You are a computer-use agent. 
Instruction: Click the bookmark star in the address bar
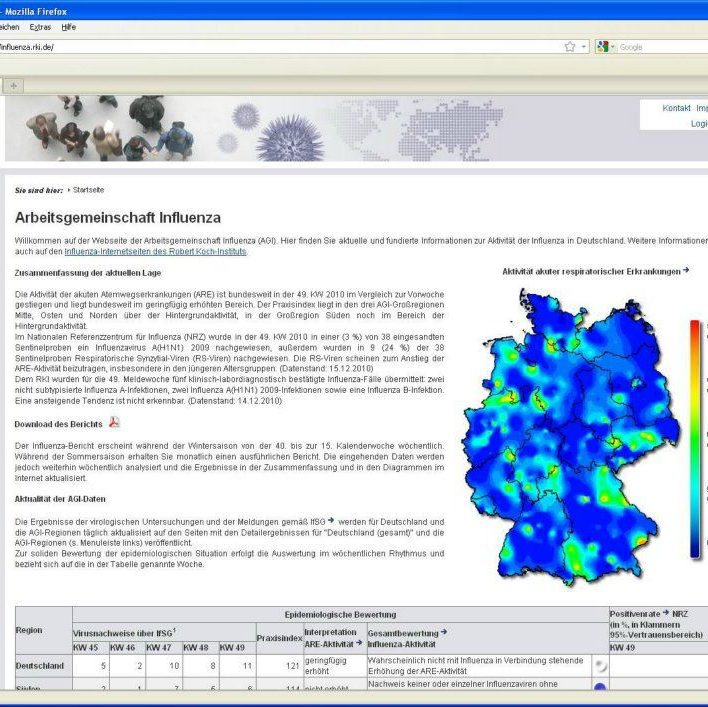[569, 46]
